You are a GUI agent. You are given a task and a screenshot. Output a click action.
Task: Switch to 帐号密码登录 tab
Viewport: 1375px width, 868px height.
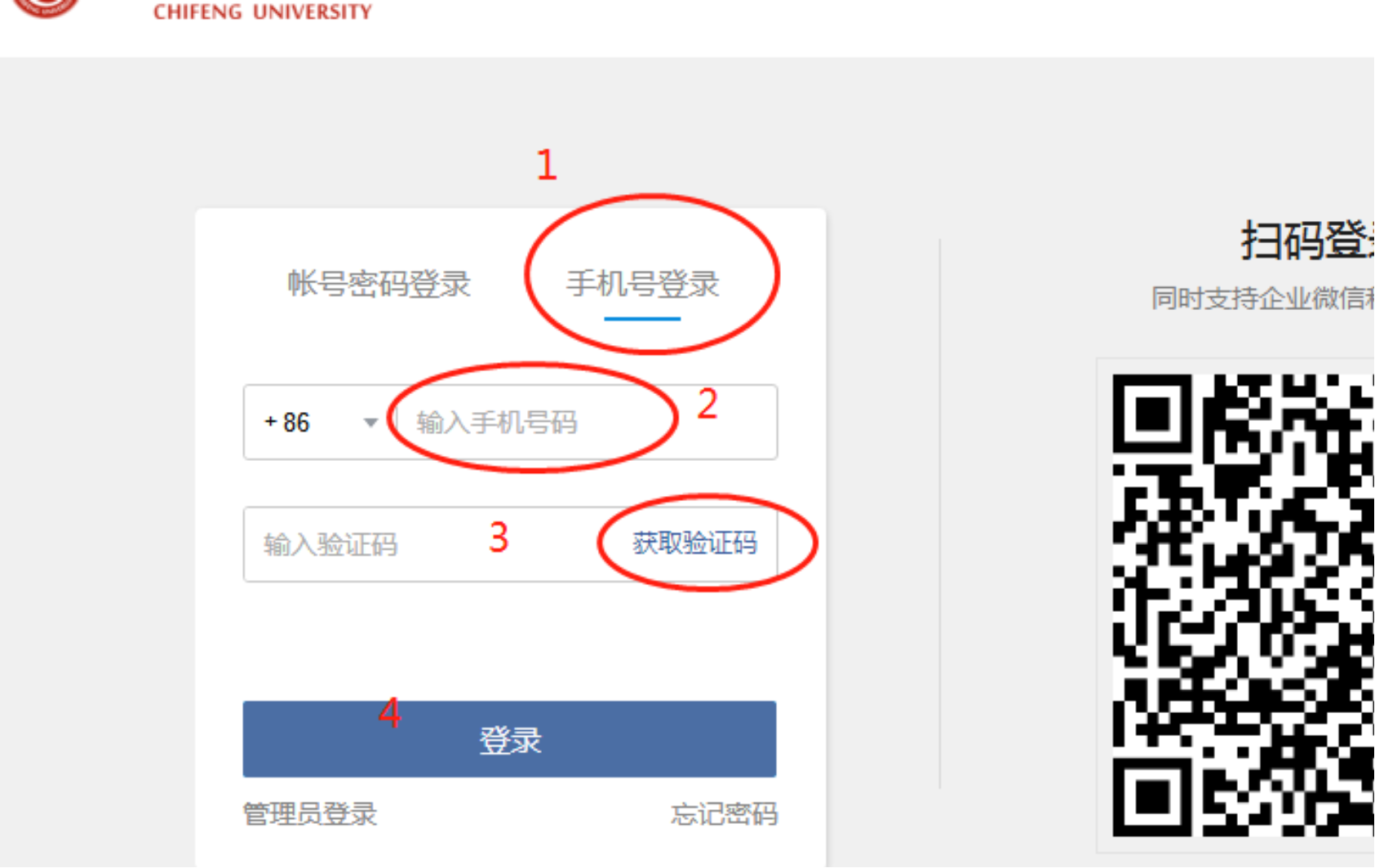pyautogui.click(x=379, y=284)
